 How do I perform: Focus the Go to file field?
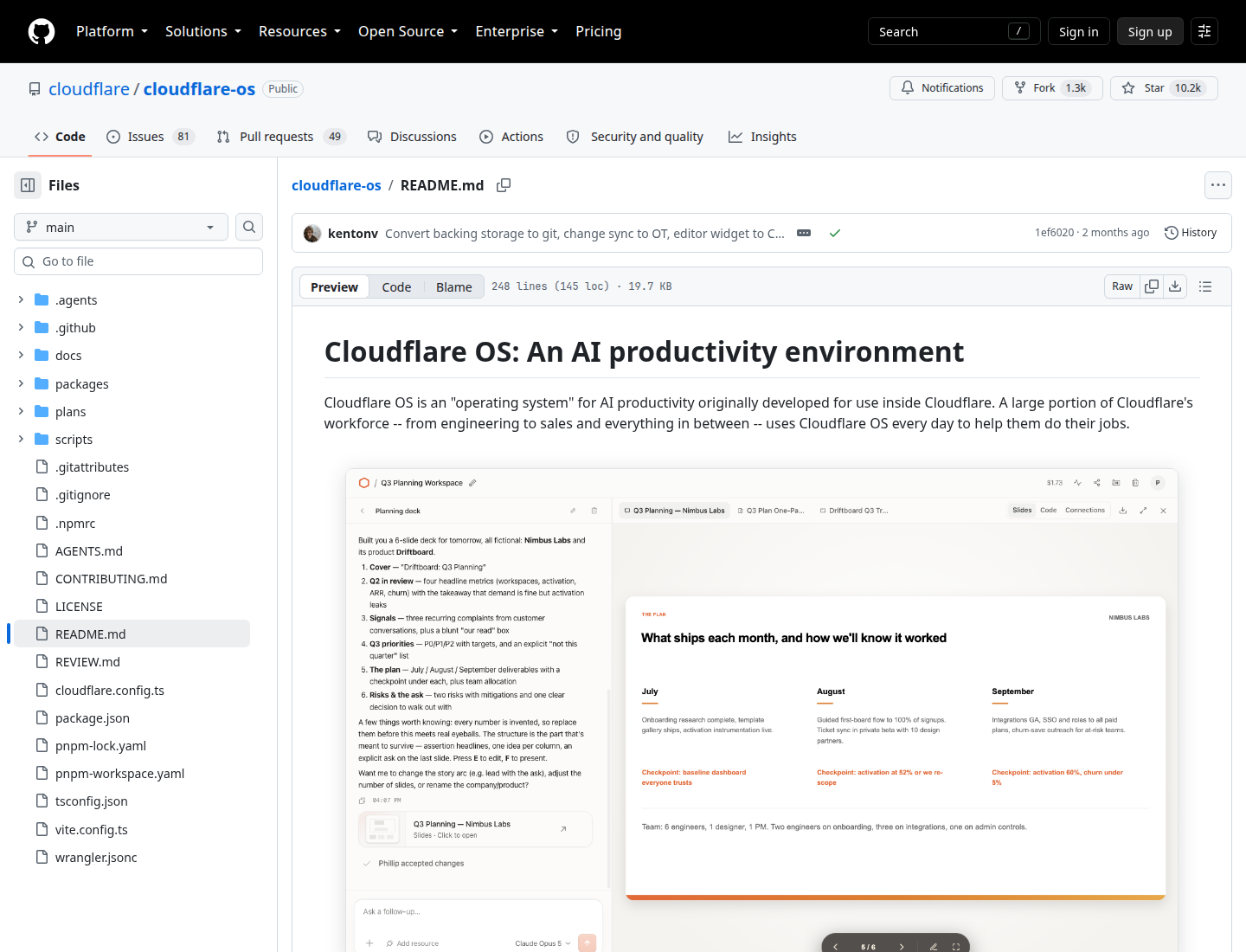tap(138, 261)
